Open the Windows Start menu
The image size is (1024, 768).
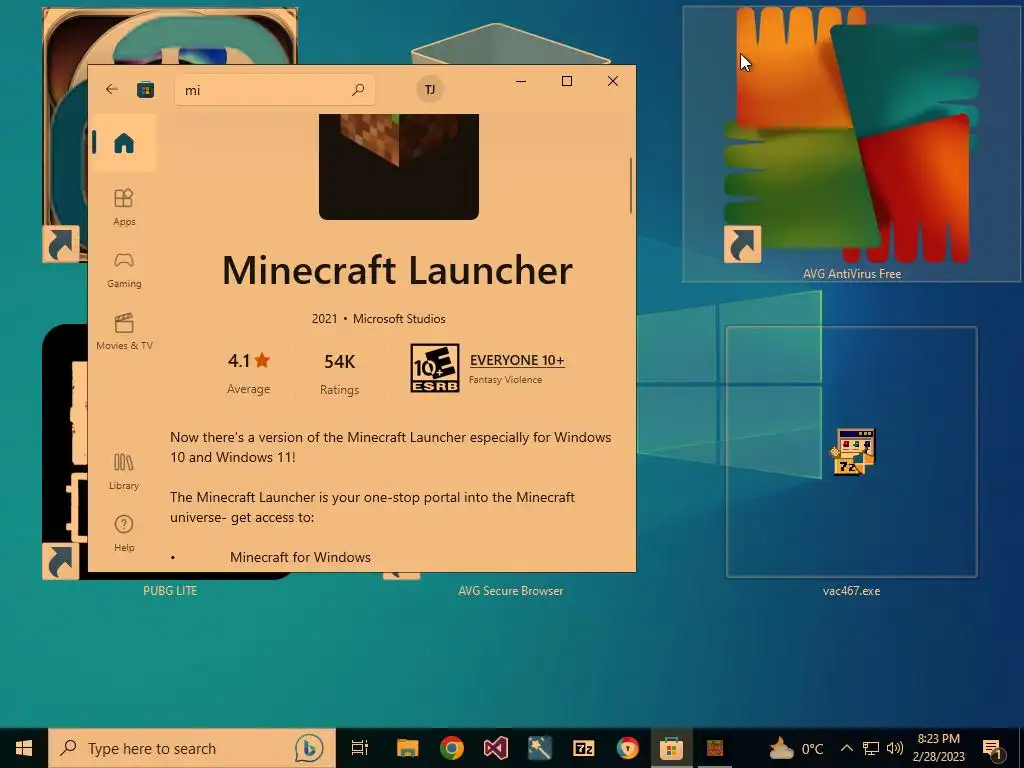coord(24,748)
